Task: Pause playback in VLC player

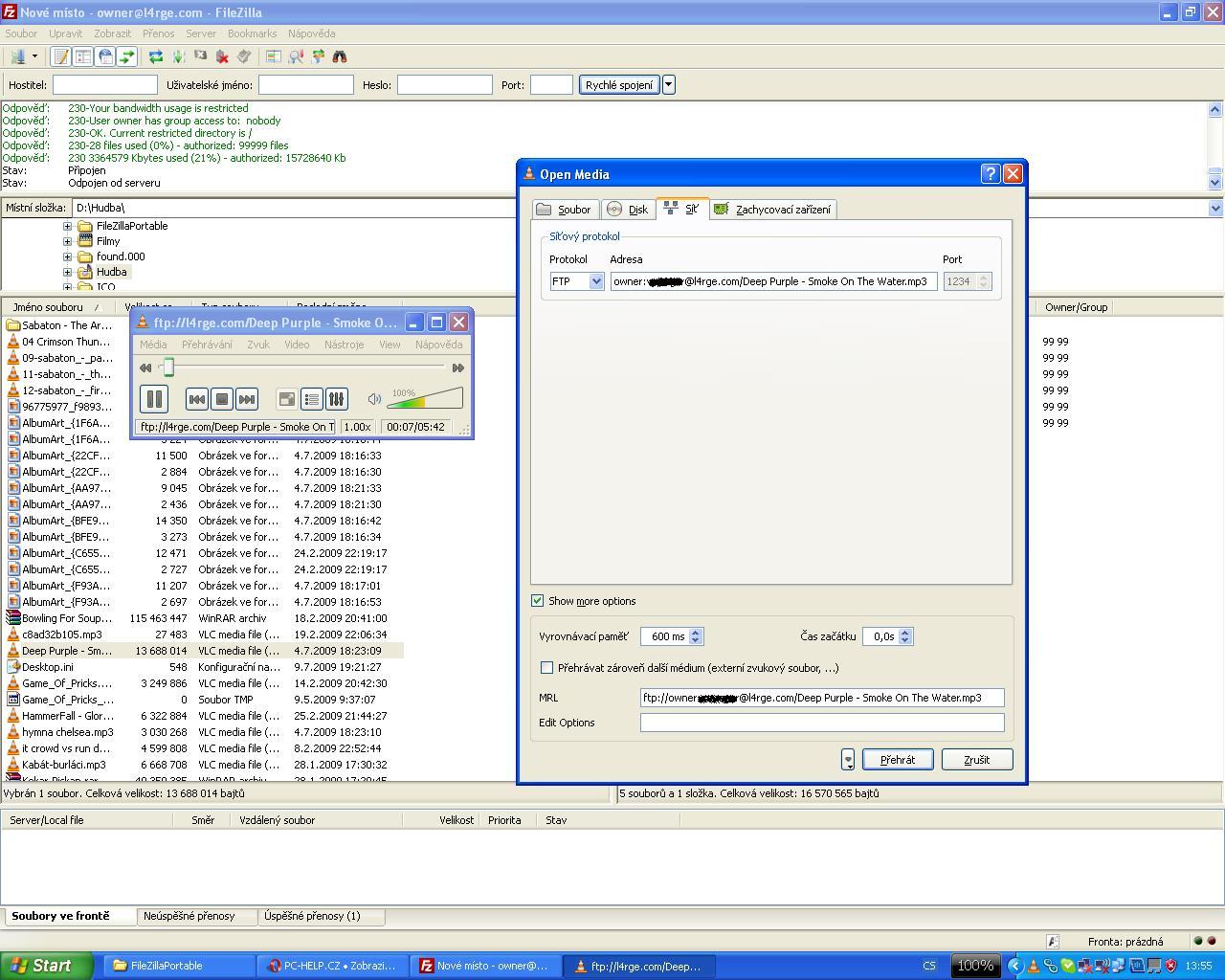Action: pyautogui.click(x=153, y=399)
